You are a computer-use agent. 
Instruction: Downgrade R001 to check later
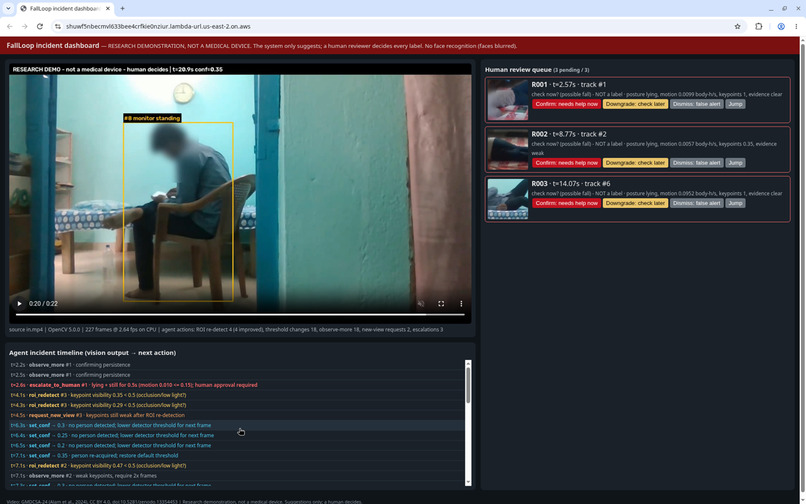coord(635,104)
